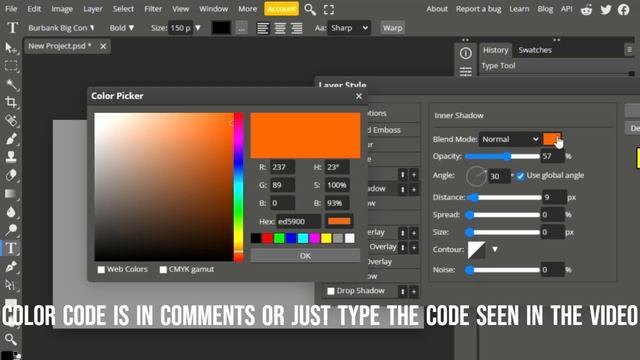
Task: Select the Move tool in toolbar
Action: (11, 48)
